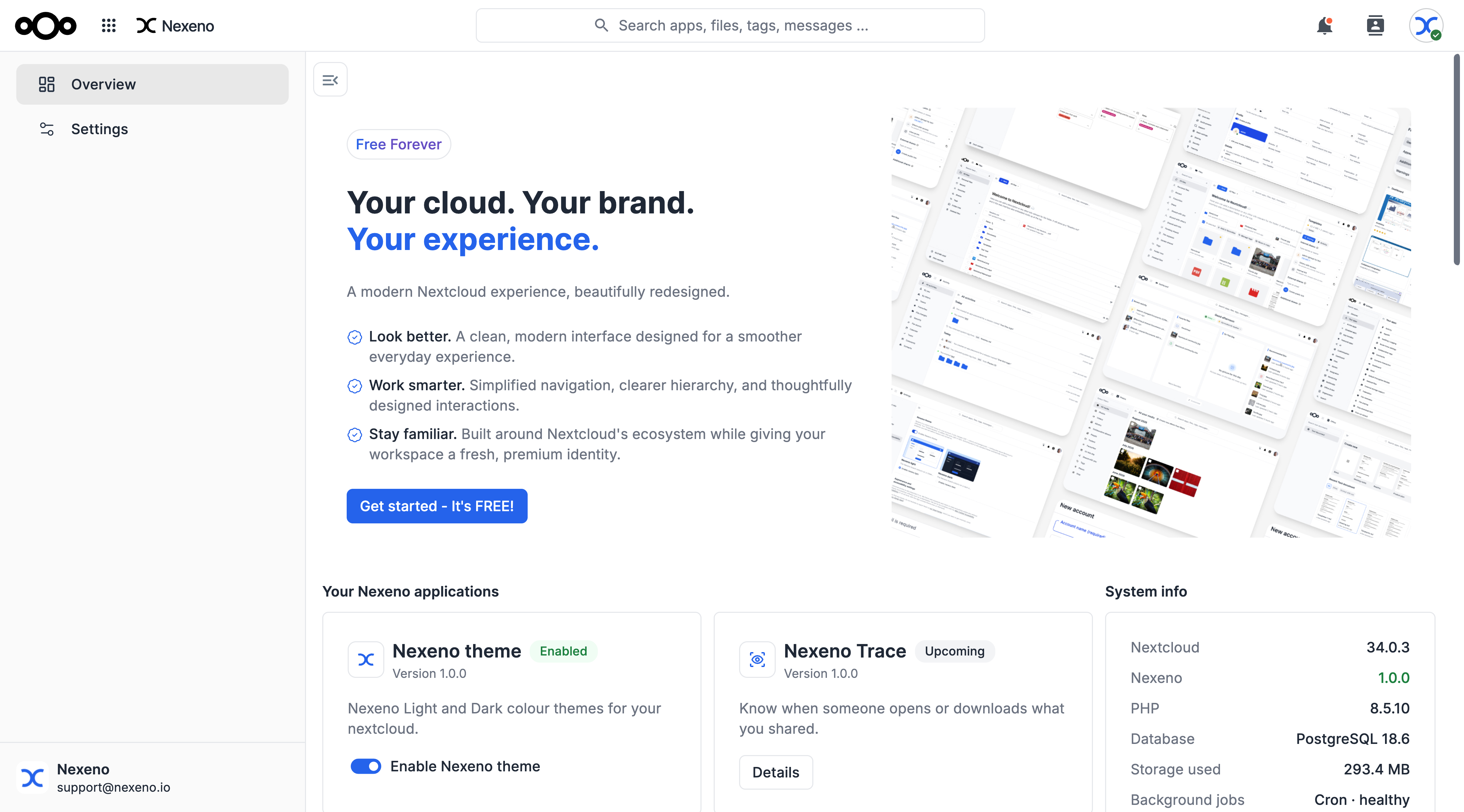Open the Nexeno app header link
The height and width of the screenshot is (812, 1464).
(x=175, y=25)
